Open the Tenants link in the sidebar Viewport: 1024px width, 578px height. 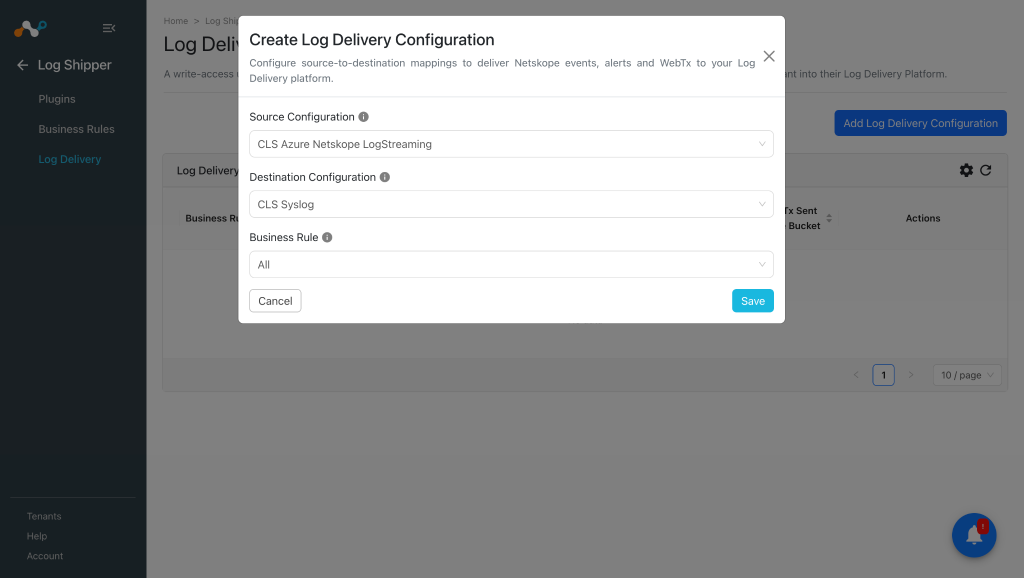(44, 516)
